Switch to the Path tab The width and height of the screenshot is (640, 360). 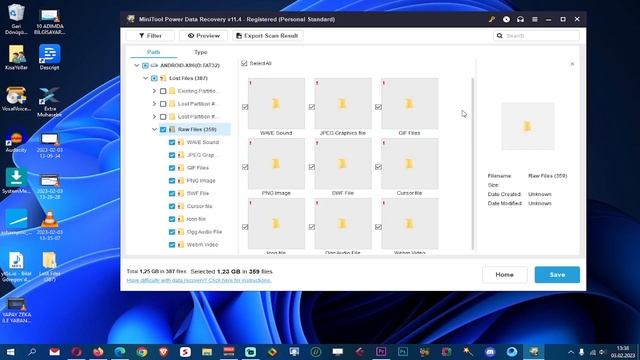(153, 52)
